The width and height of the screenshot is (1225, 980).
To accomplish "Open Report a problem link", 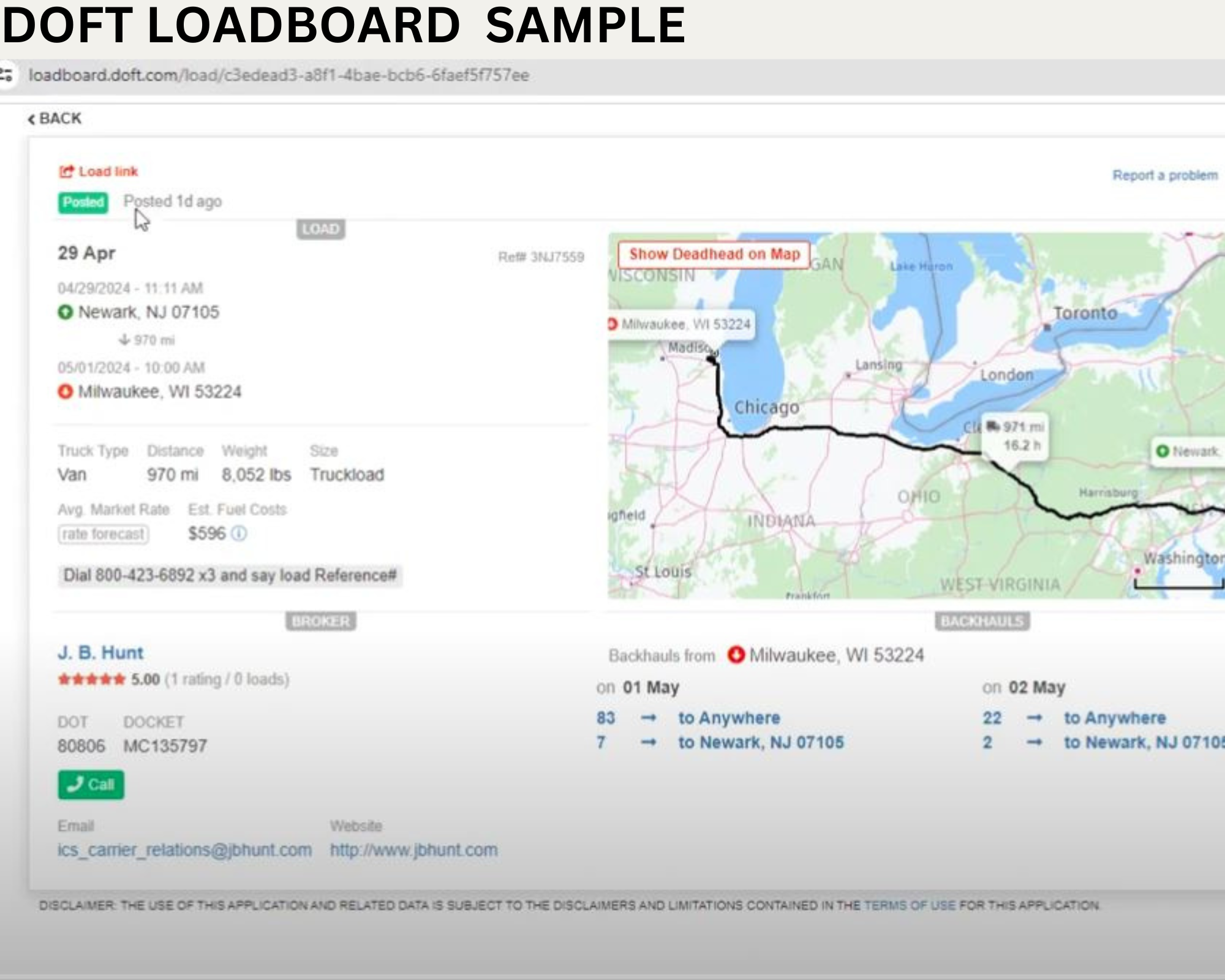I will point(1164,175).
